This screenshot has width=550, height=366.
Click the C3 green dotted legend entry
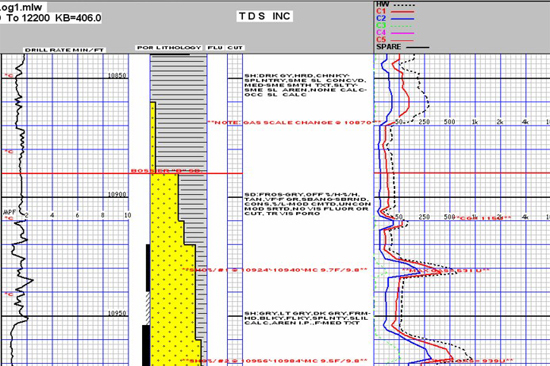pos(394,26)
